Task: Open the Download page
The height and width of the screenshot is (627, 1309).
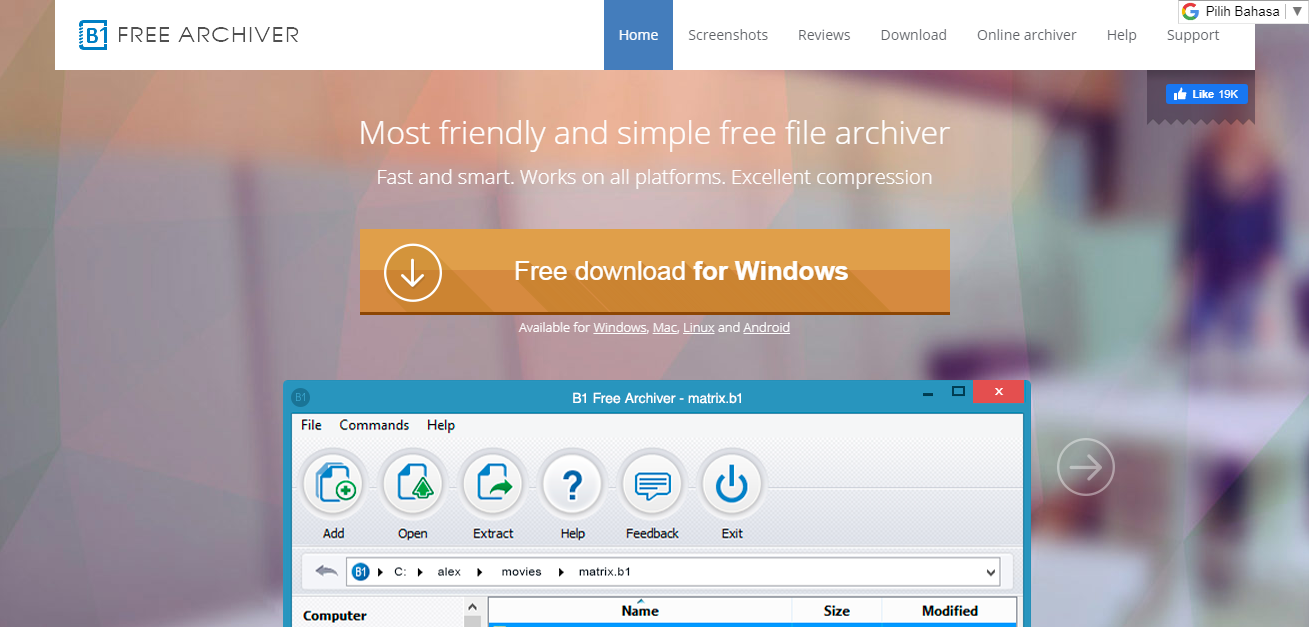Action: pos(913,35)
